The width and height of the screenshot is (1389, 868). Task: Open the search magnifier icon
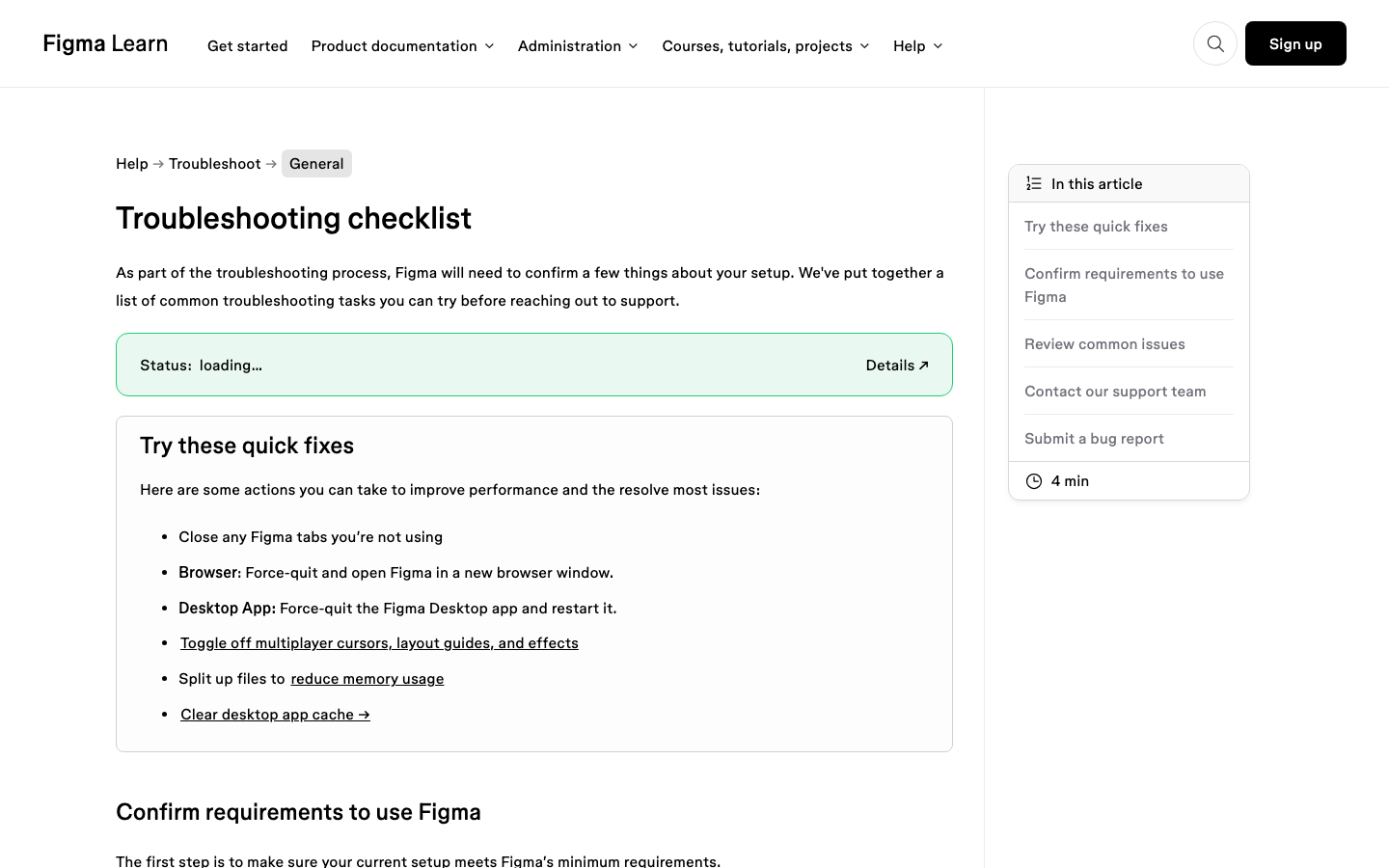1215,43
